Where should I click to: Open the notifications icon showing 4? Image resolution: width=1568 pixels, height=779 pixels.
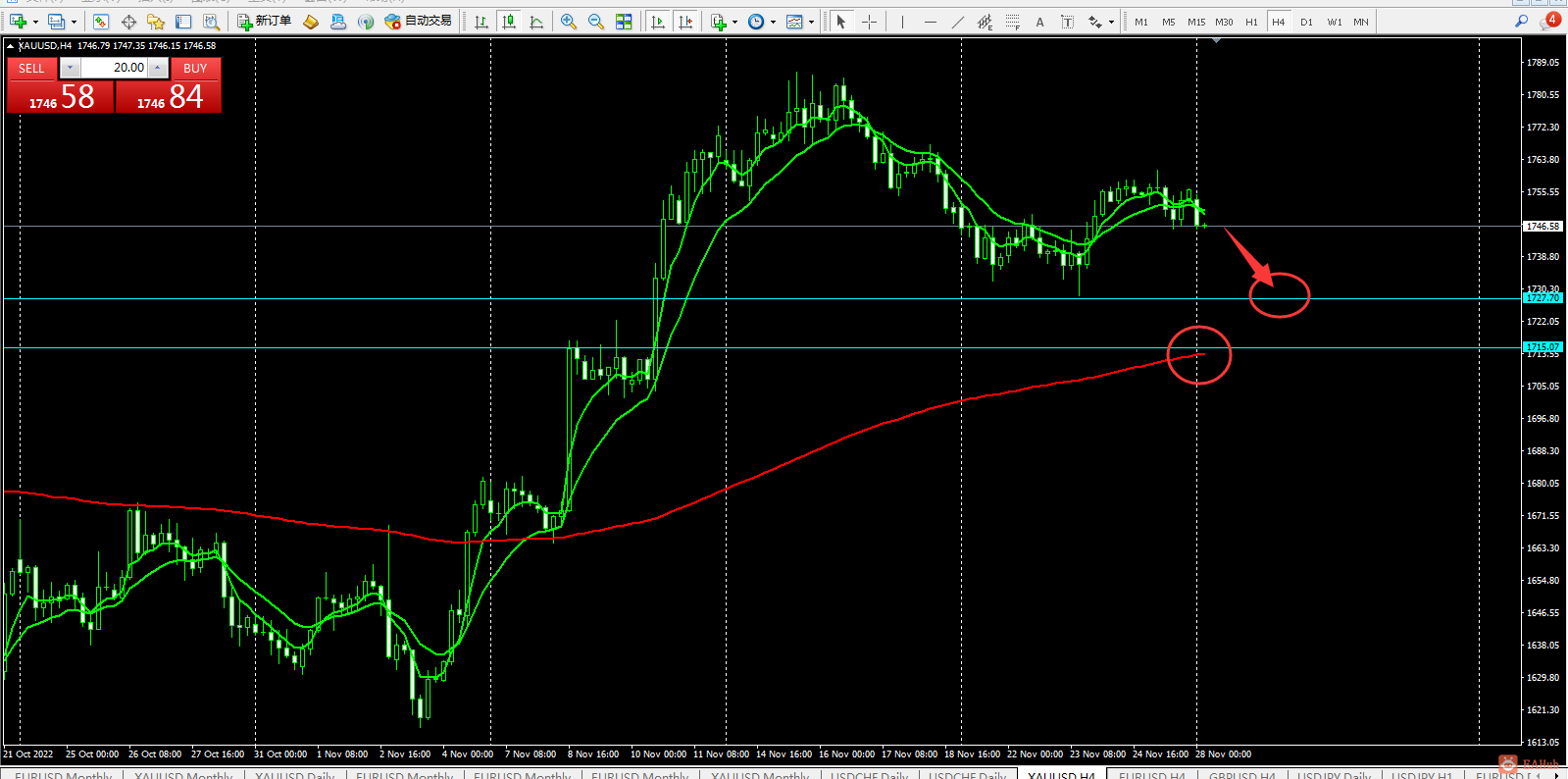point(1550,21)
